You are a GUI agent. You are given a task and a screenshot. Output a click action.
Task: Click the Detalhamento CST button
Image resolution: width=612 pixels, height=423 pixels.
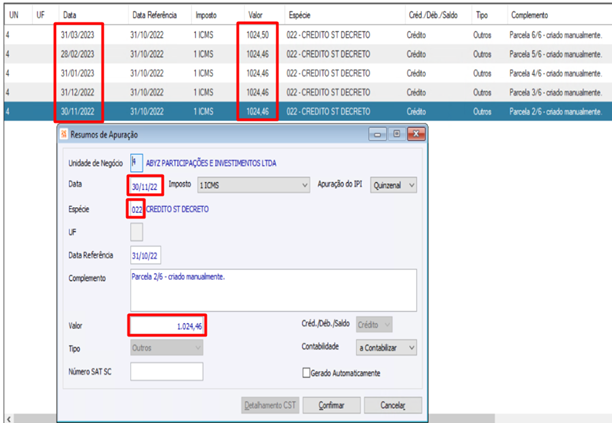coord(270,405)
